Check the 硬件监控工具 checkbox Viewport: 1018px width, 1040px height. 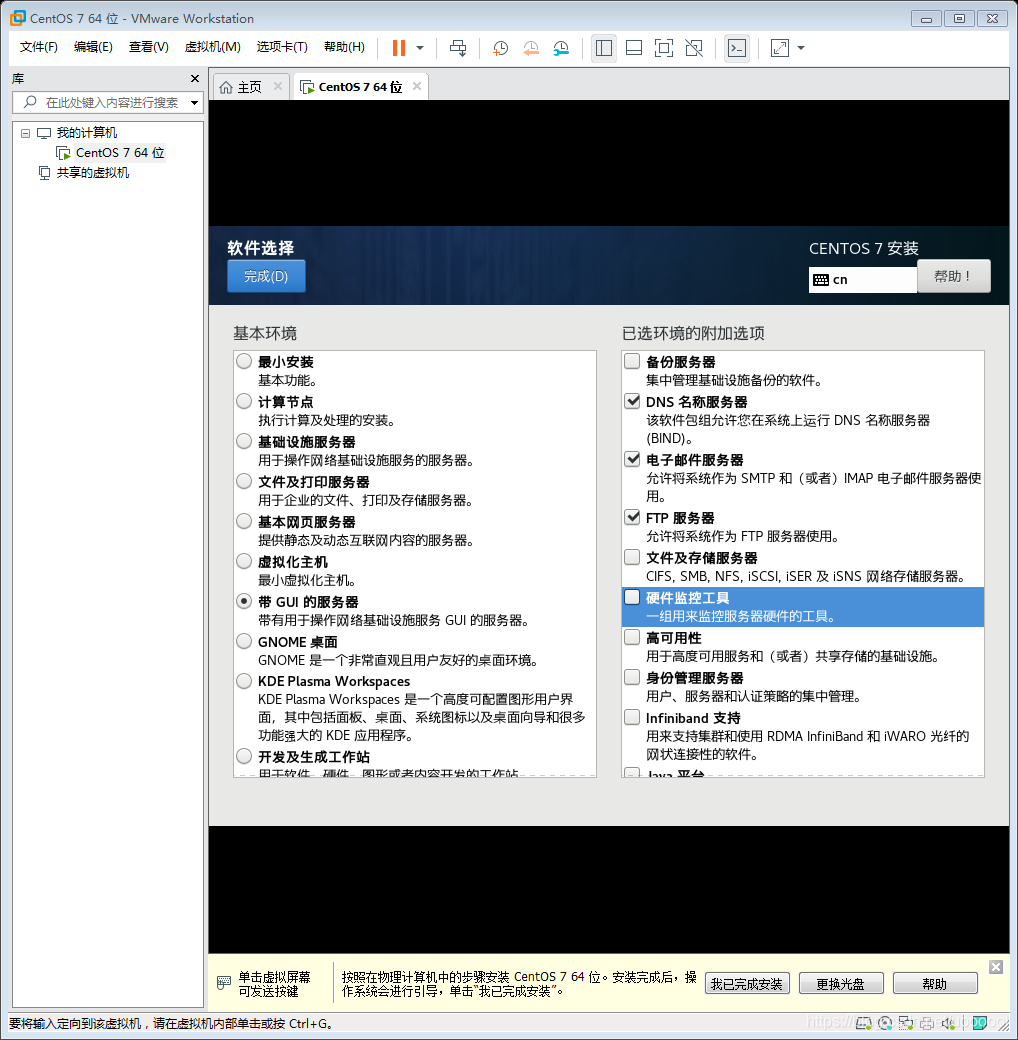pyautogui.click(x=632, y=597)
